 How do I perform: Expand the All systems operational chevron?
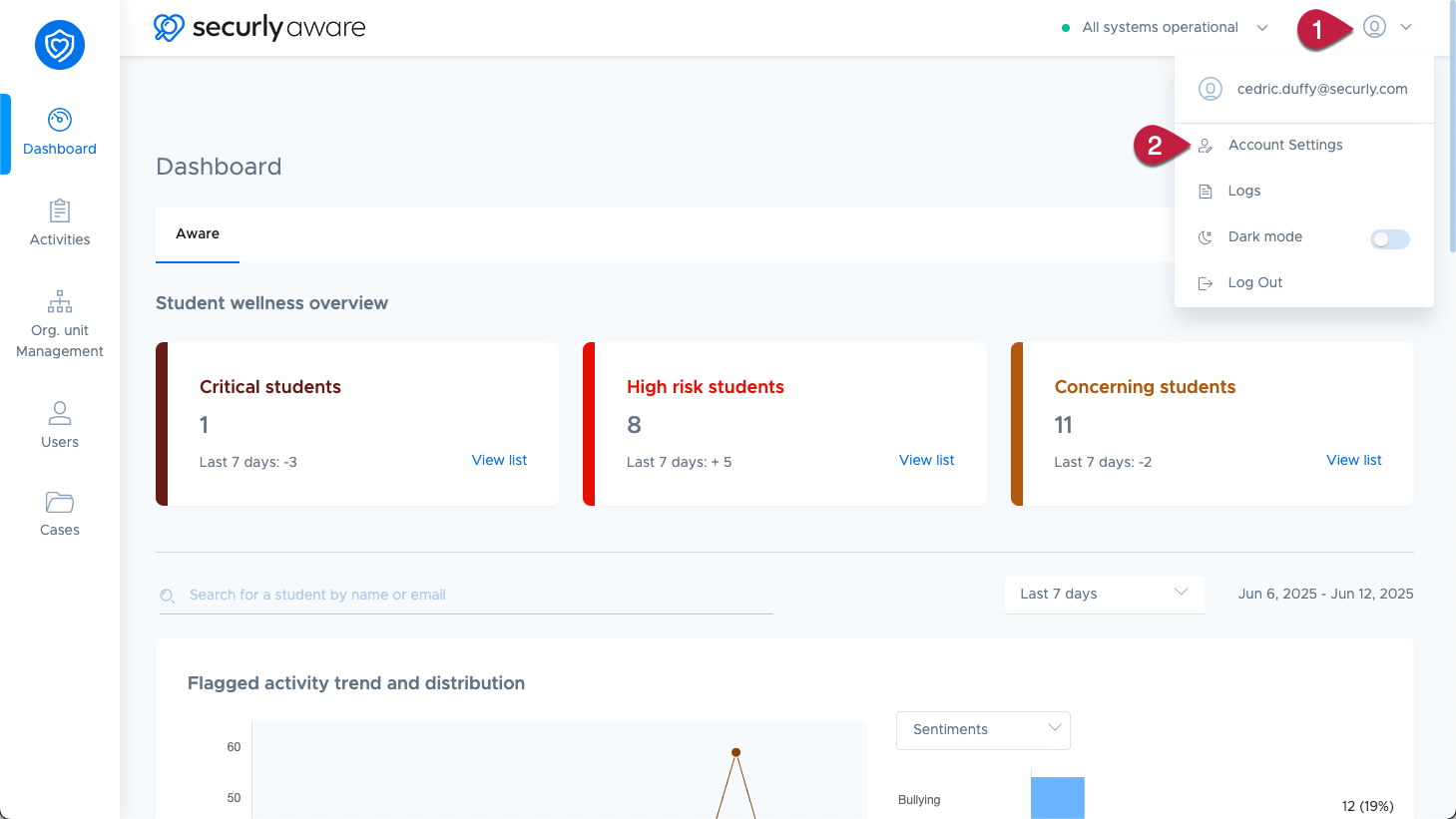pos(1262,28)
